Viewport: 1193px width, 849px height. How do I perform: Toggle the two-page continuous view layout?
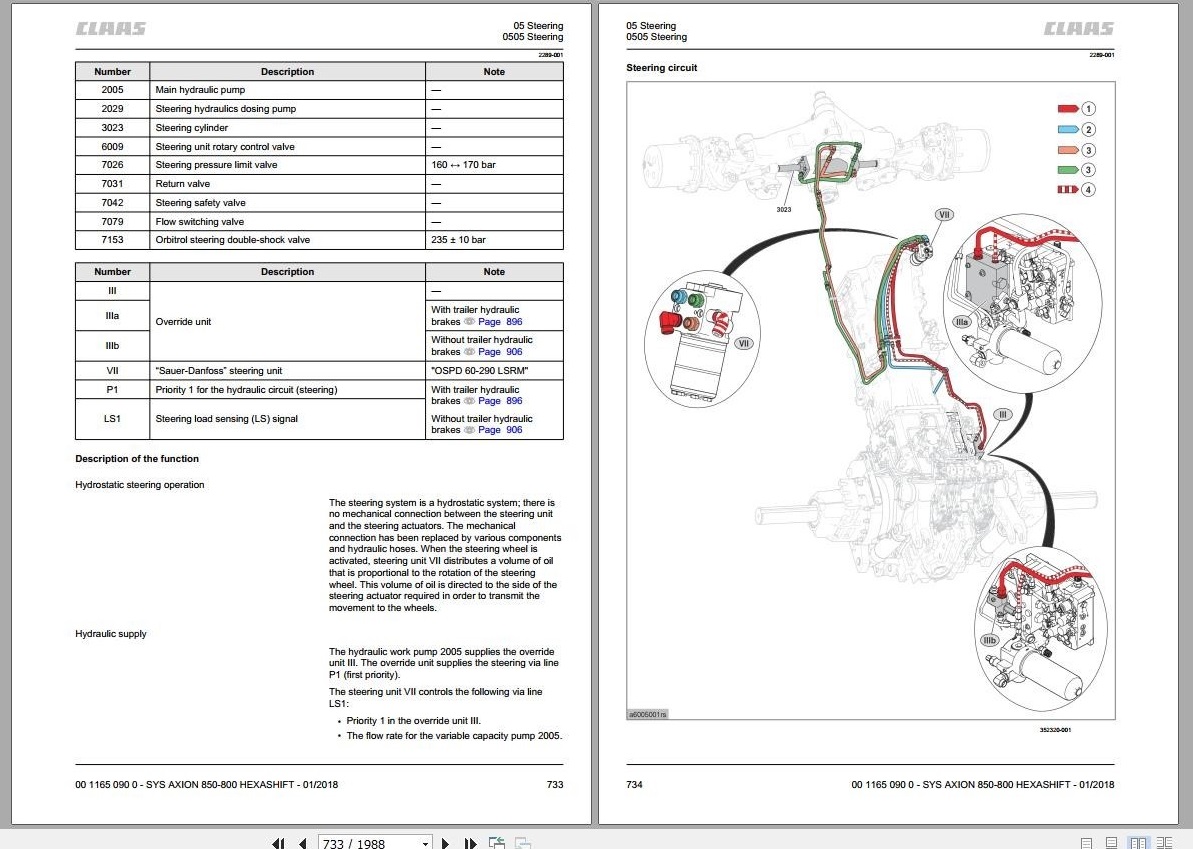(1164, 843)
